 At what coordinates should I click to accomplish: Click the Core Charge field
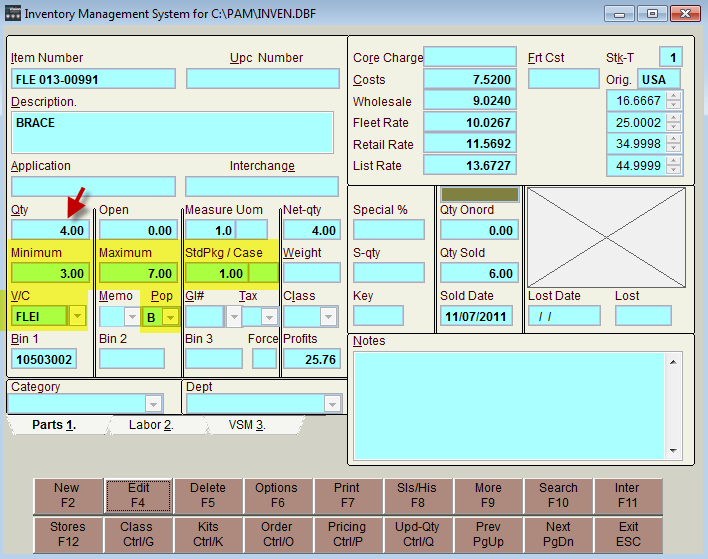470,57
